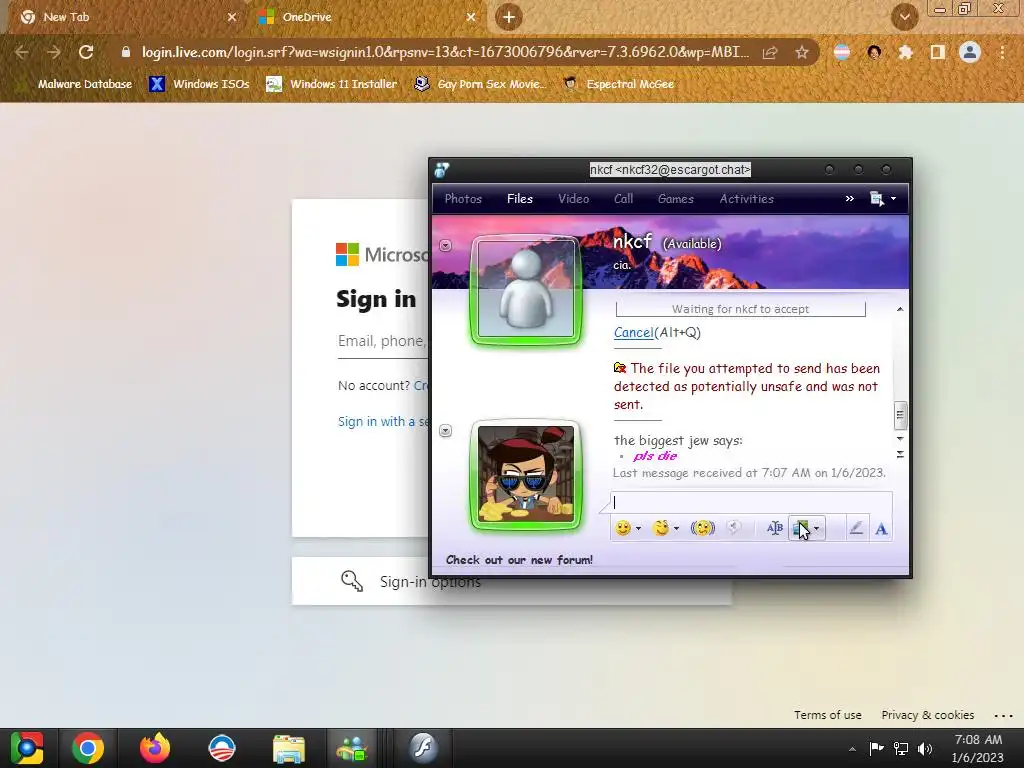Viewport: 1024px width, 768px height.
Task: Open Windows 11 Installer bookmark
Action: [x=332, y=84]
